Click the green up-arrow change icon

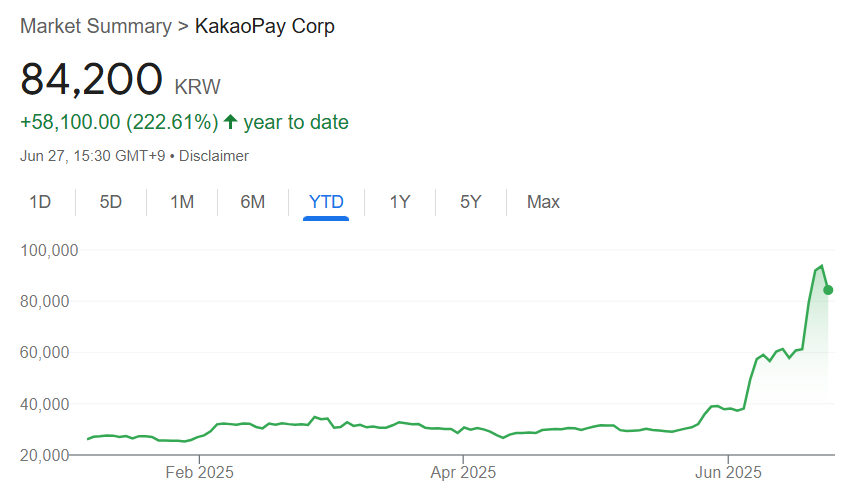coord(230,122)
